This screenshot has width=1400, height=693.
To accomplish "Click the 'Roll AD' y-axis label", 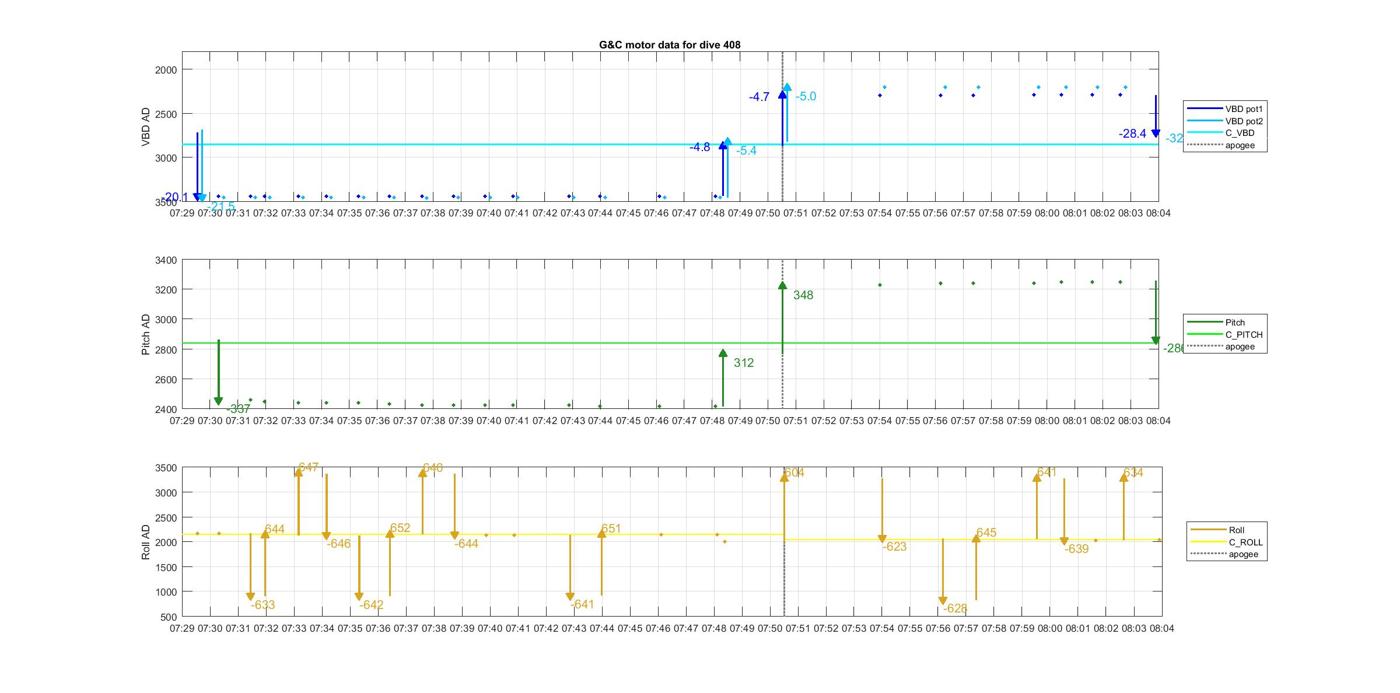I will pyautogui.click(x=146, y=542).
